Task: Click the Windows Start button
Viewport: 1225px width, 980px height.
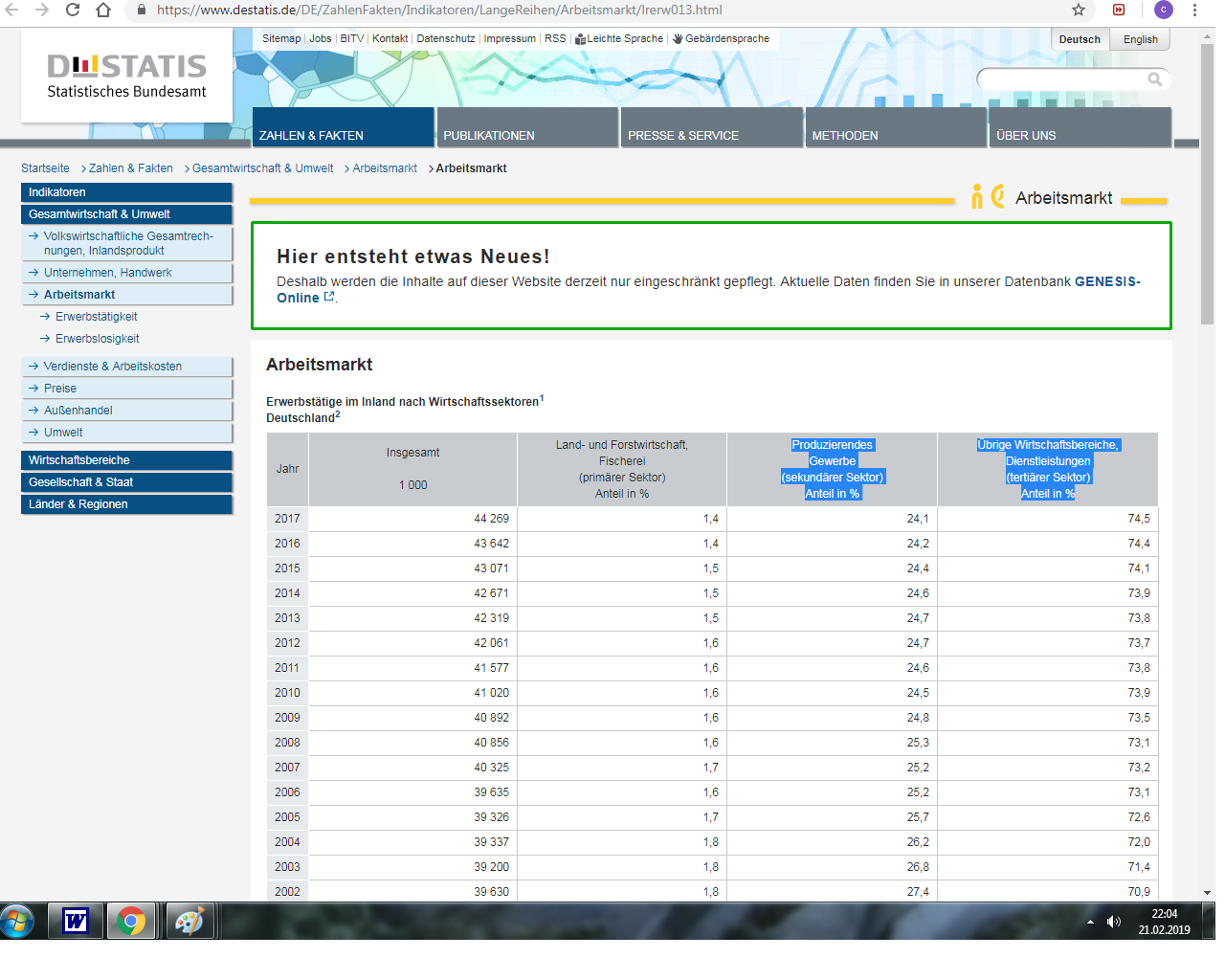Action: (x=17, y=921)
